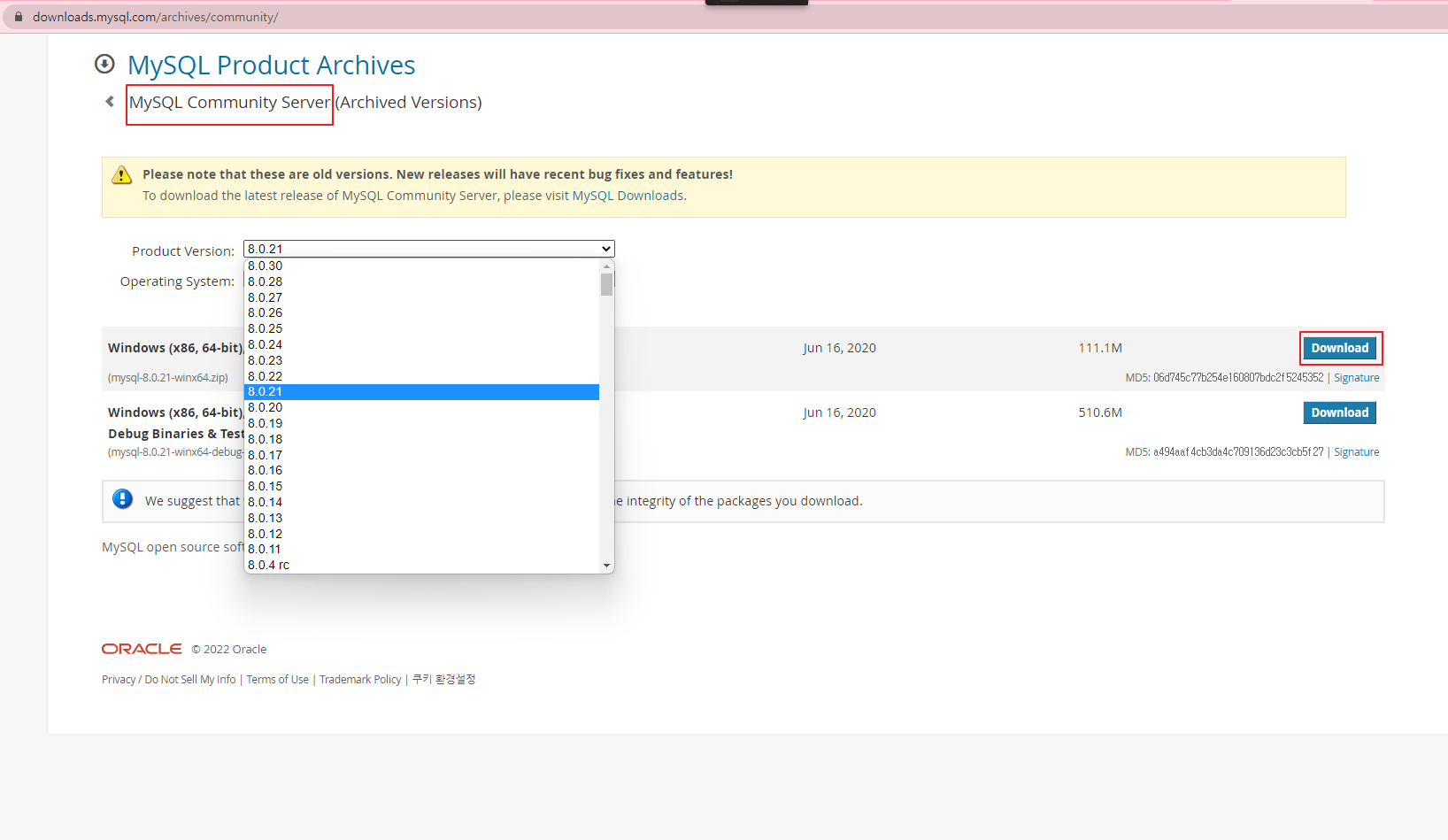
Task: Select version 8.0.12 option
Action: click(421, 534)
